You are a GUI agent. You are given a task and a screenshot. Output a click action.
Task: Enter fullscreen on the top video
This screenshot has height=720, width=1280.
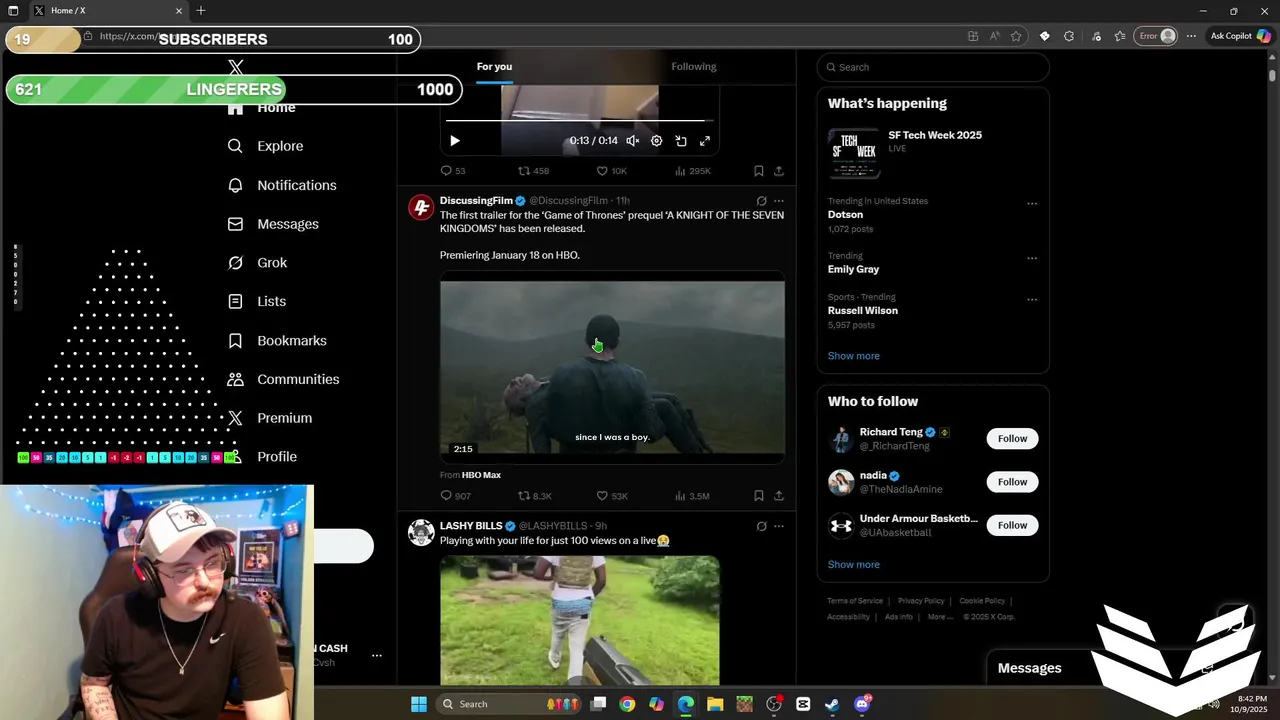(705, 141)
